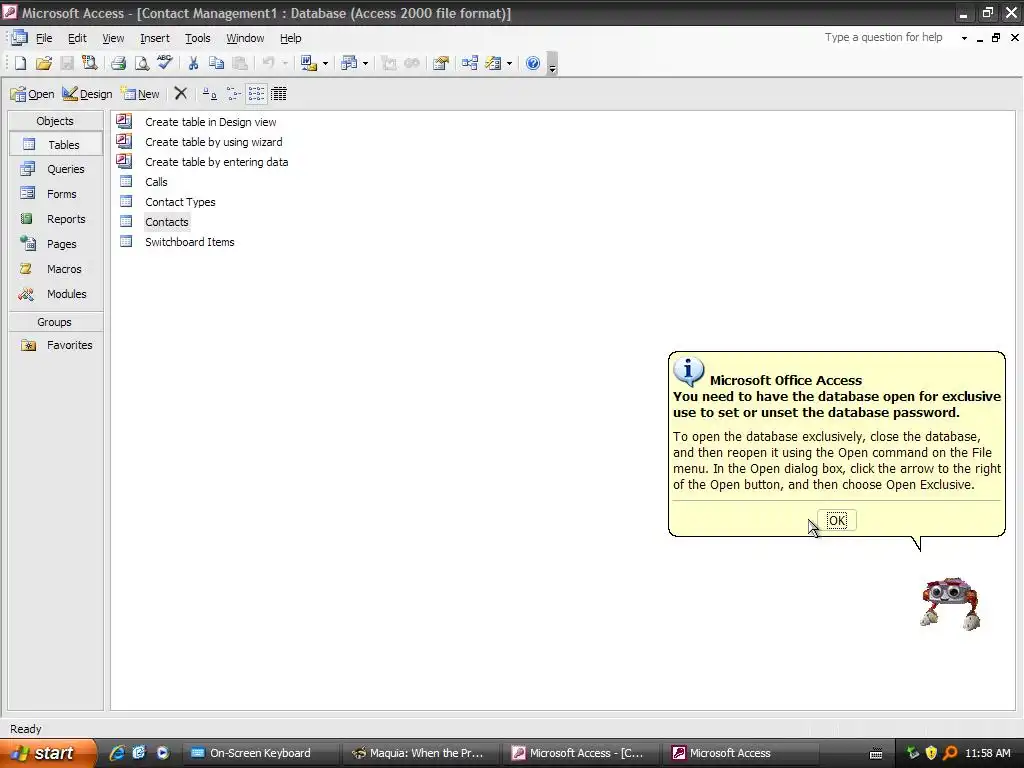Open Print Preview from toolbar
Viewport: 1024px width, 768px height.
pyautogui.click(x=142, y=63)
